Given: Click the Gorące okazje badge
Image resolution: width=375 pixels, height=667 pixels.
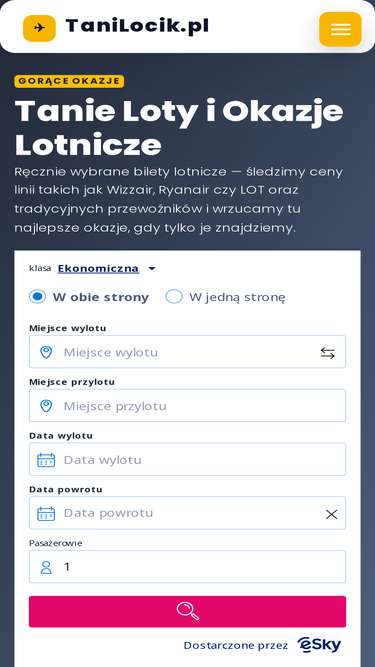Looking at the screenshot, I should click(x=69, y=81).
